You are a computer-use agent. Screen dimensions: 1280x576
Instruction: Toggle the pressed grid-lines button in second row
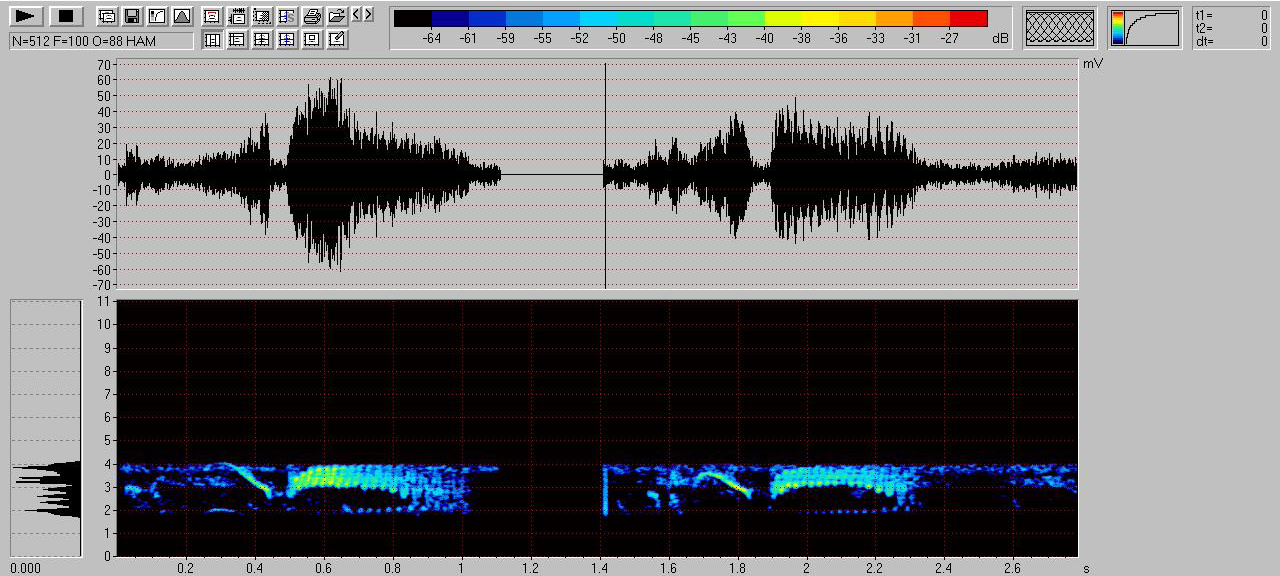[212, 39]
